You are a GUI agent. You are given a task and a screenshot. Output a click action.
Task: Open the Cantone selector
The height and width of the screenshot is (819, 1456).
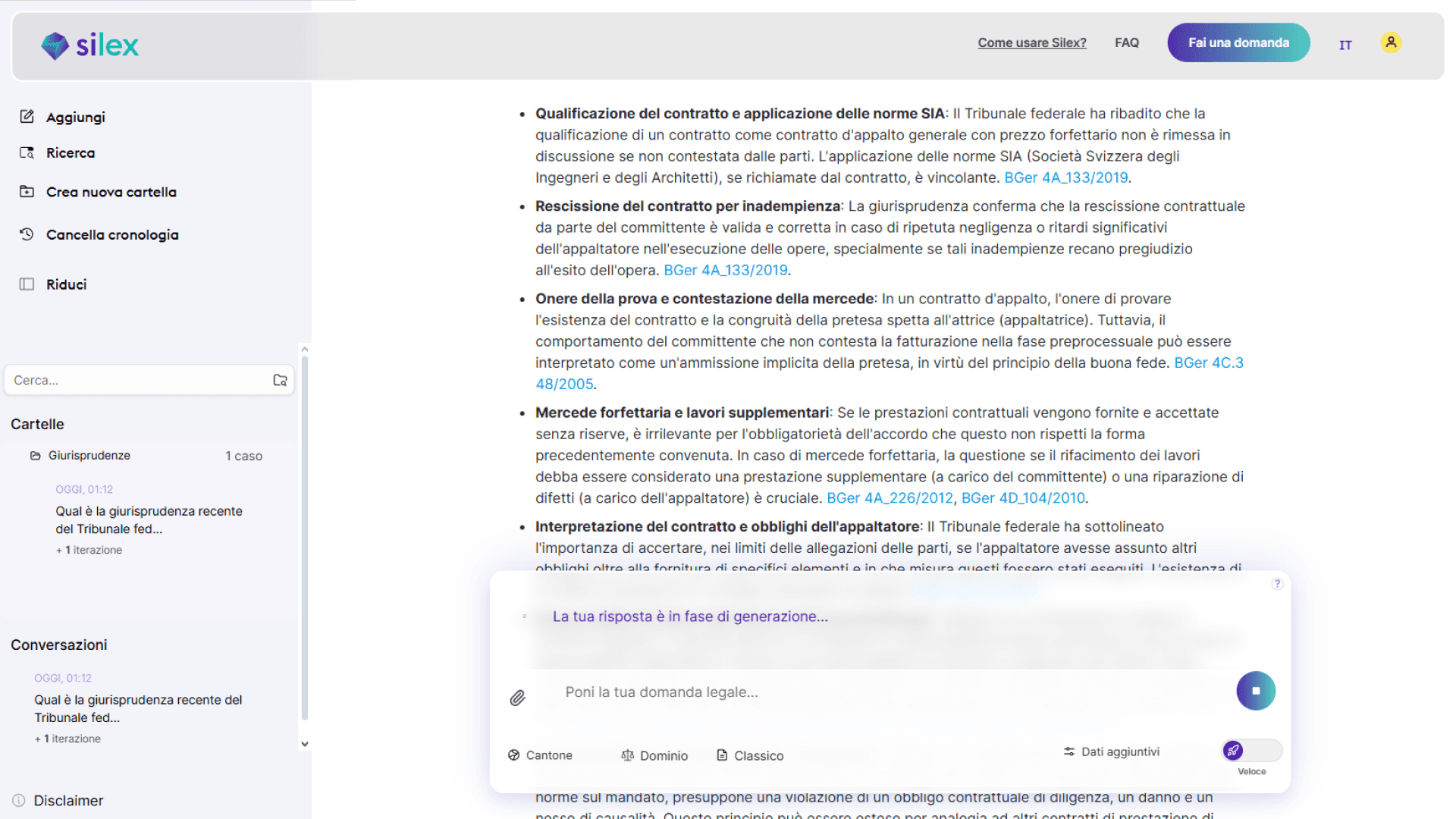[540, 755]
